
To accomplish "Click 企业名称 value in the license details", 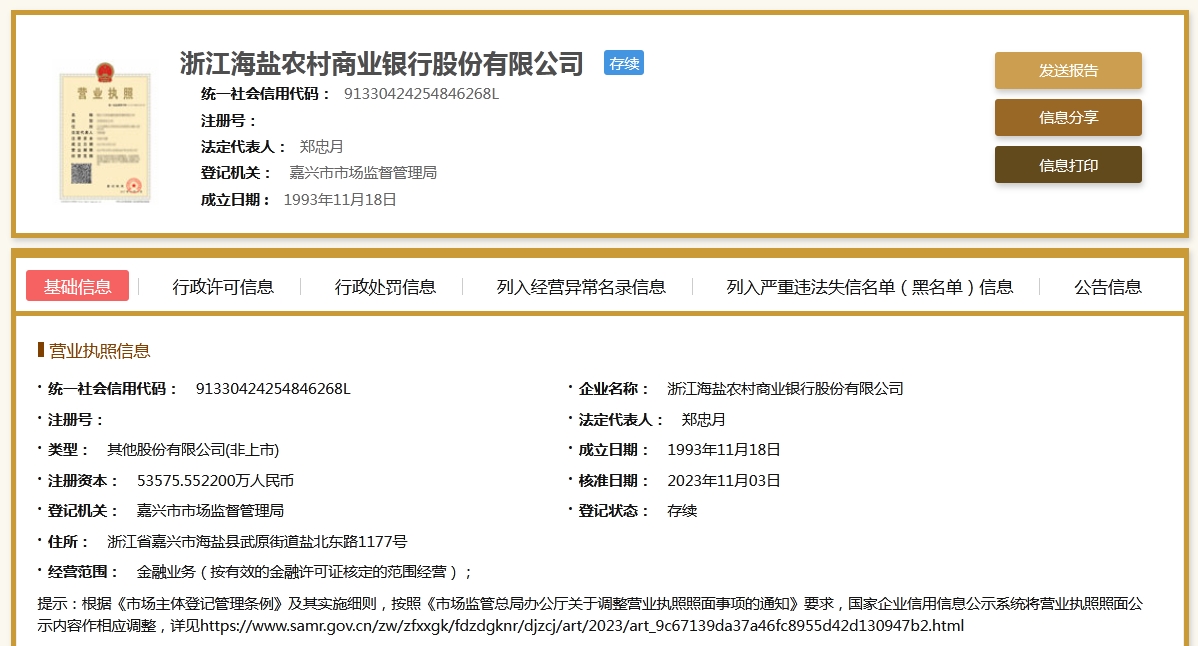I will coord(785,389).
